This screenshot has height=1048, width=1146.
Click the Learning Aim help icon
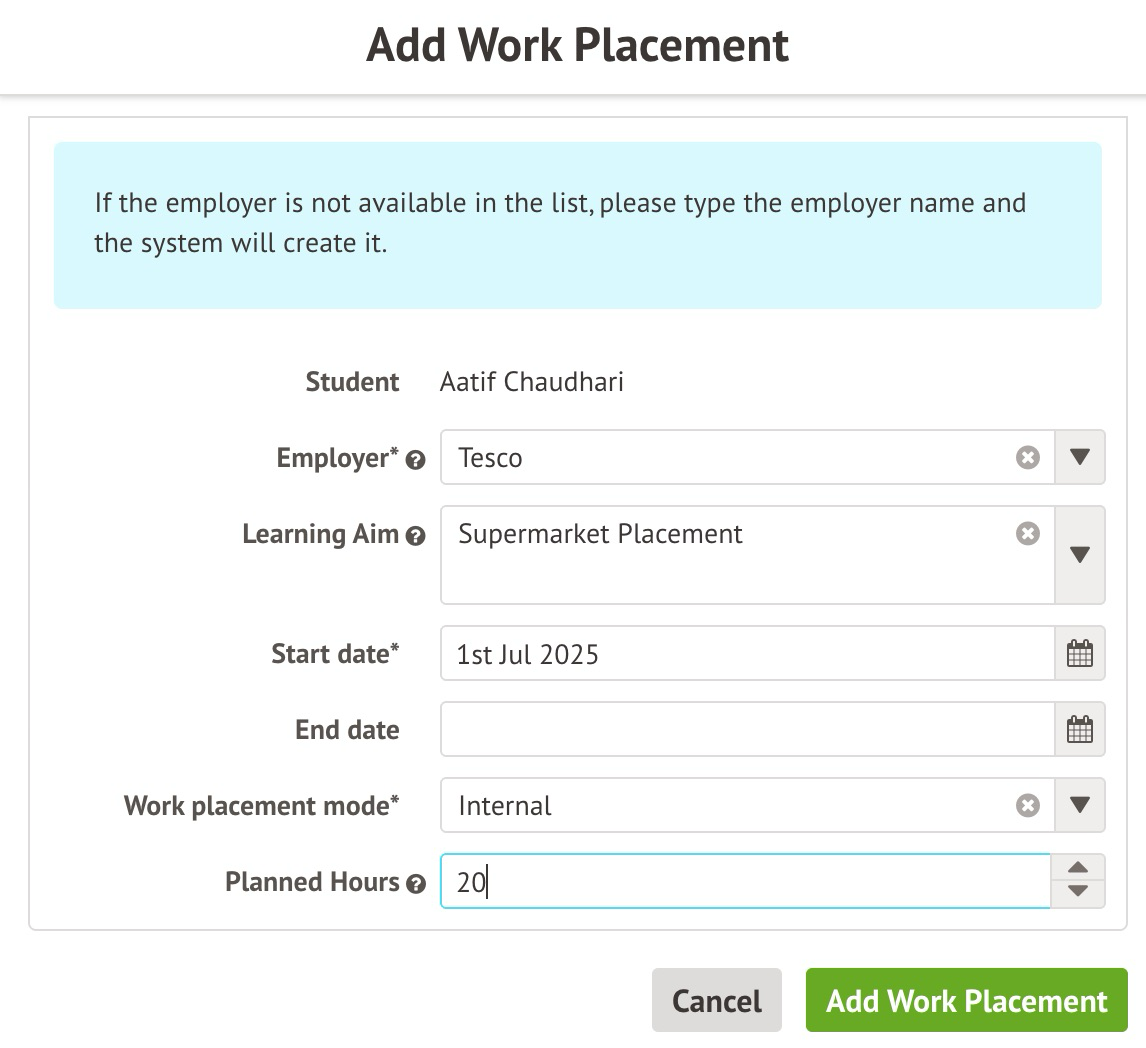416,536
